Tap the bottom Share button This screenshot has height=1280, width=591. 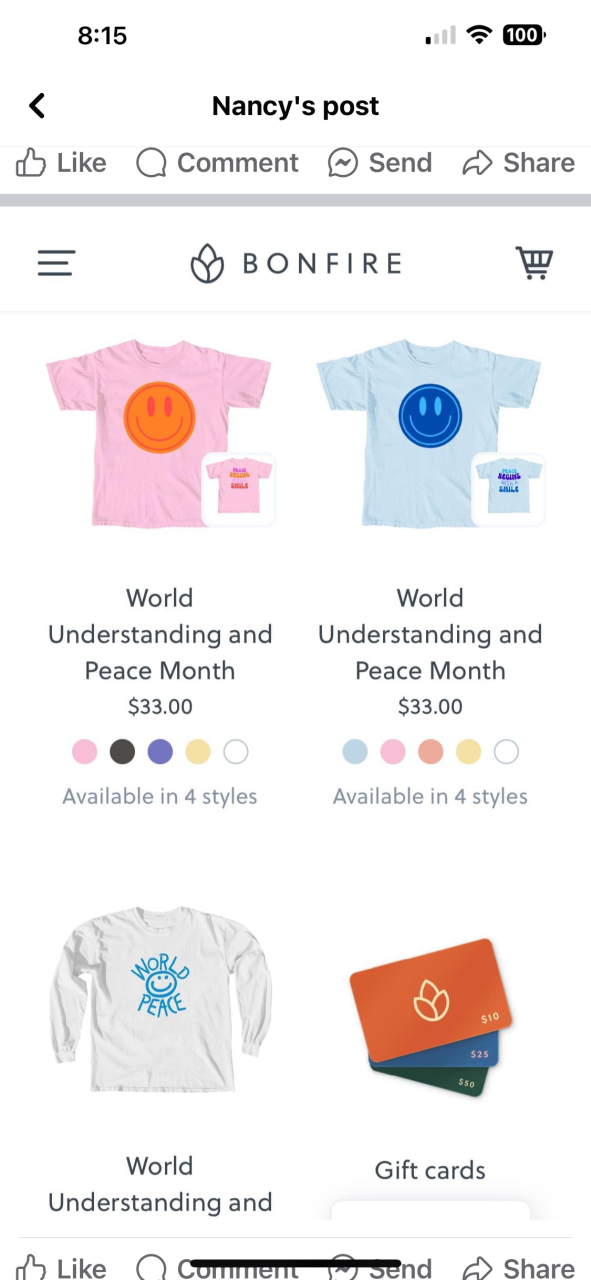coord(518,1268)
